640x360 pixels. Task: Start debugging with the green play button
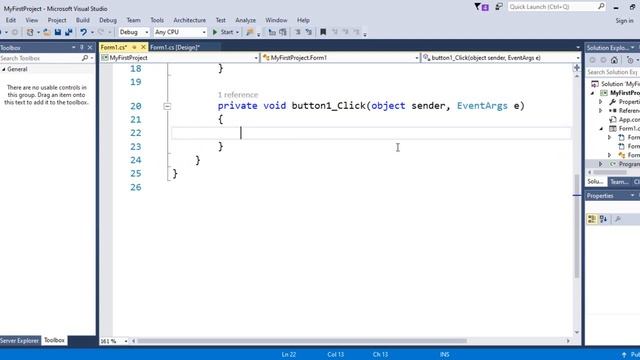[x=215, y=32]
